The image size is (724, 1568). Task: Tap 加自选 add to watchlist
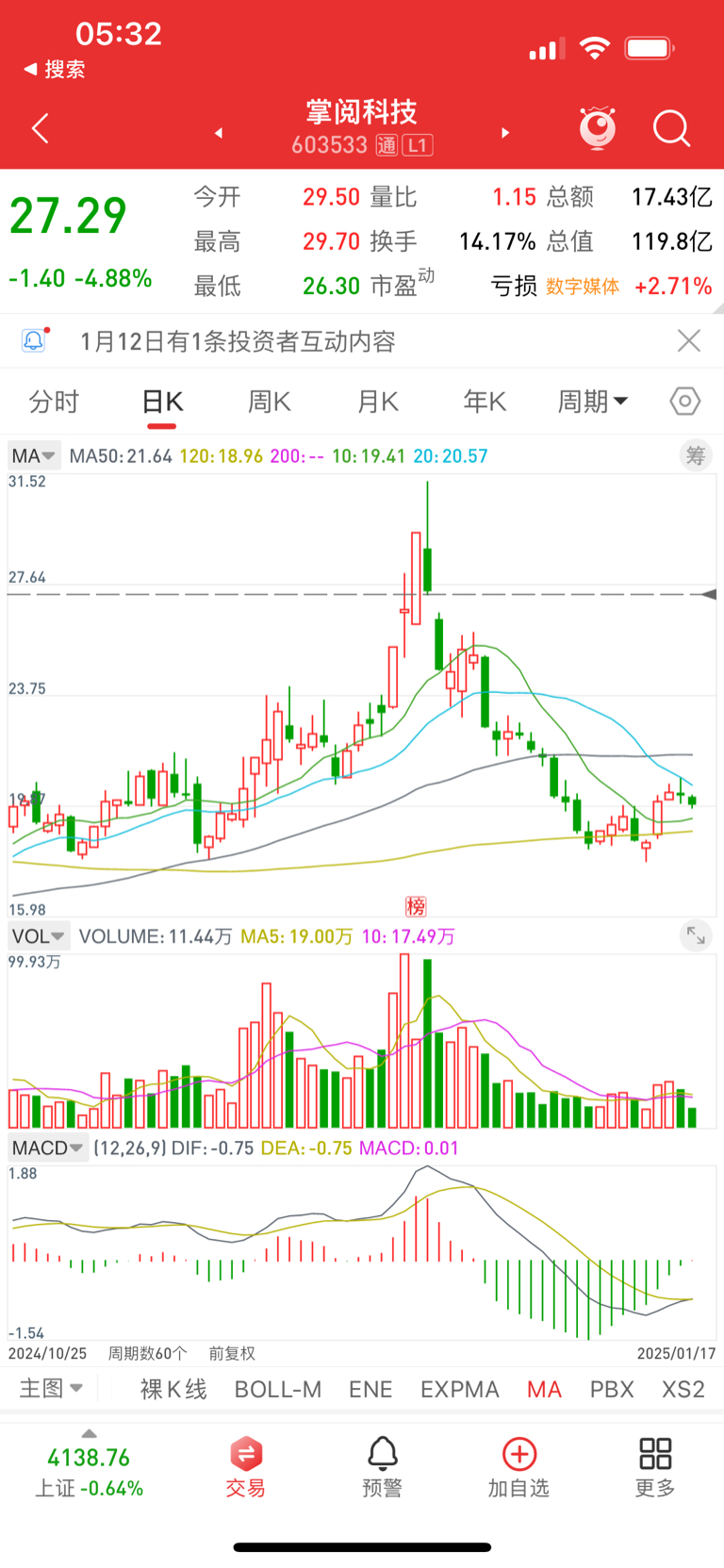pyautogui.click(x=518, y=1467)
